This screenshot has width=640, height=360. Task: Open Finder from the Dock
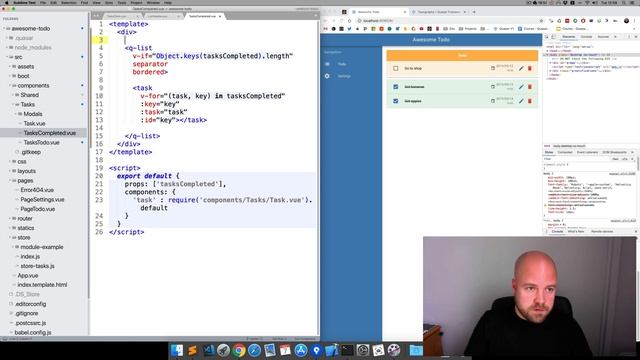click(177, 350)
